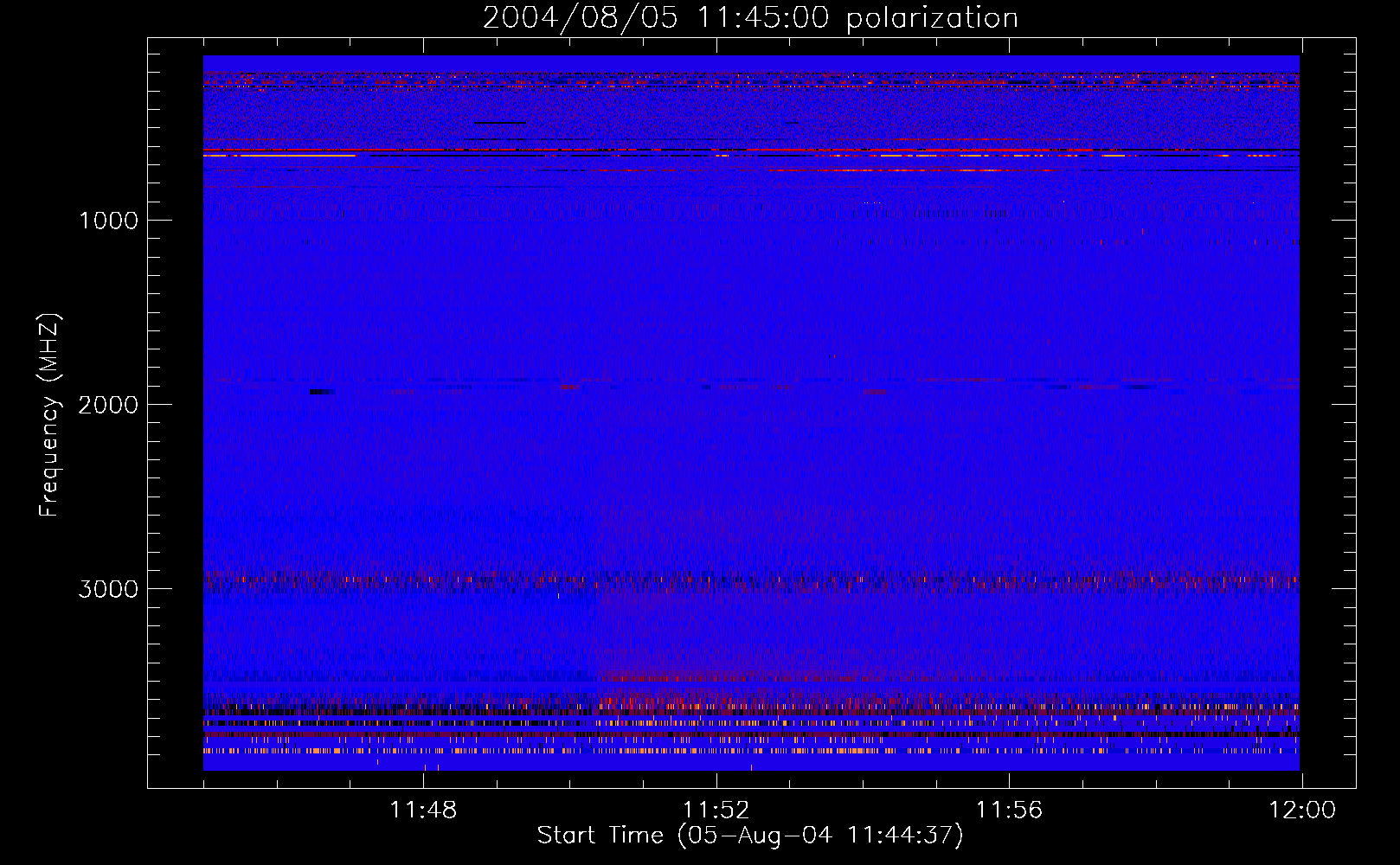Click the 2000 frequency tick label

[x=108, y=405]
